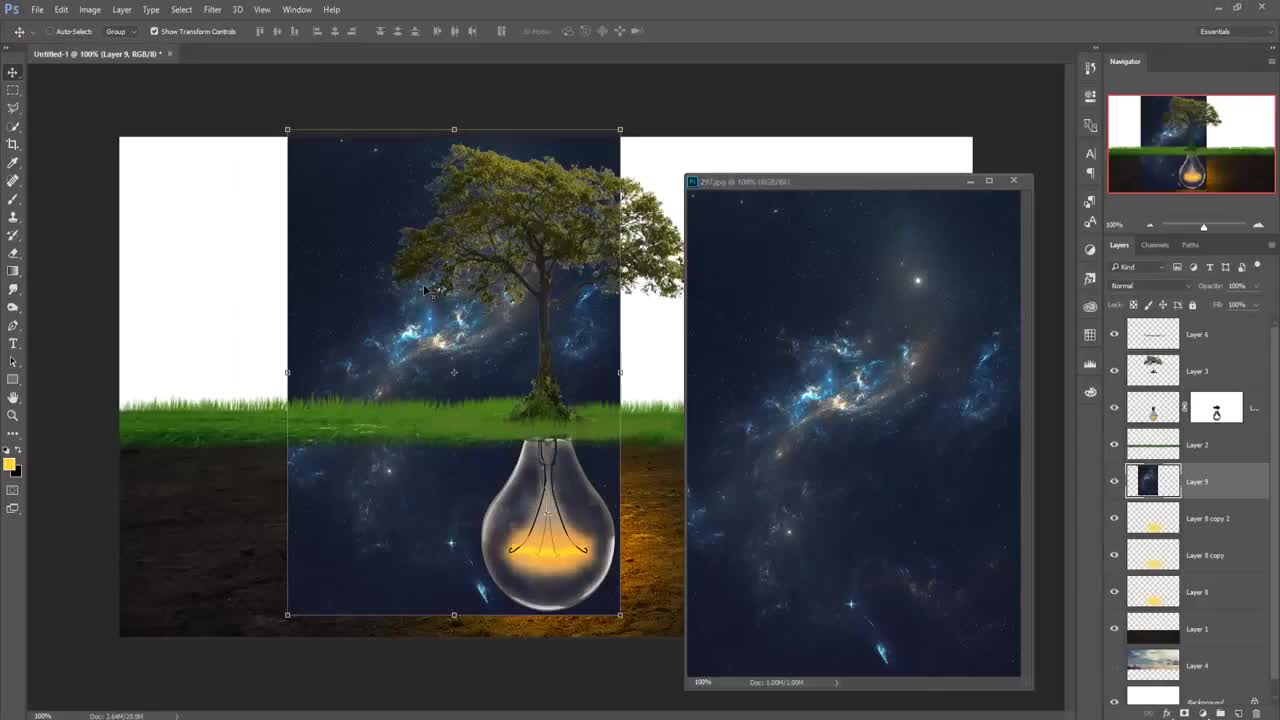Select the Crop tool
The height and width of the screenshot is (720, 1280).
12,143
